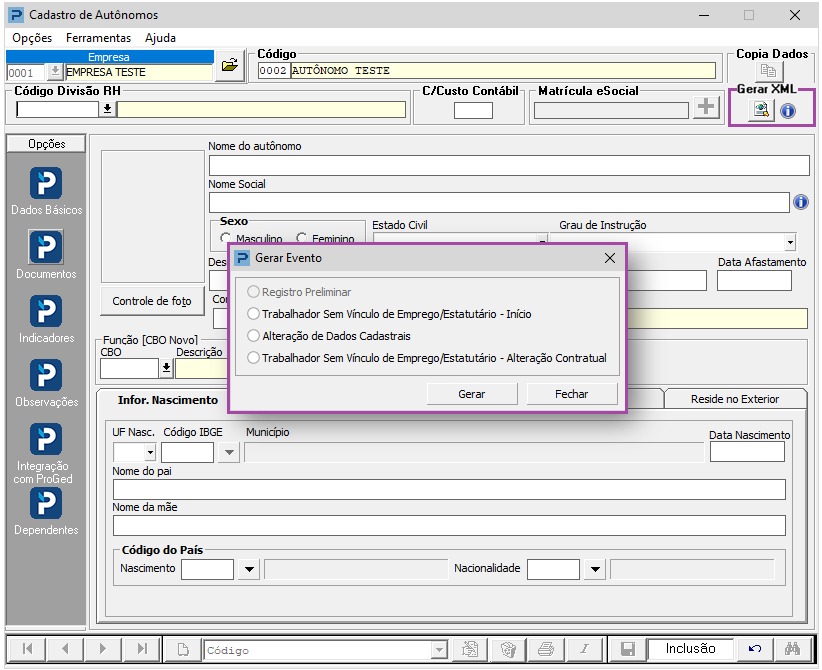822x670 pixels.
Task: Switch to the Reside no Exterior tab
Action: (735, 399)
